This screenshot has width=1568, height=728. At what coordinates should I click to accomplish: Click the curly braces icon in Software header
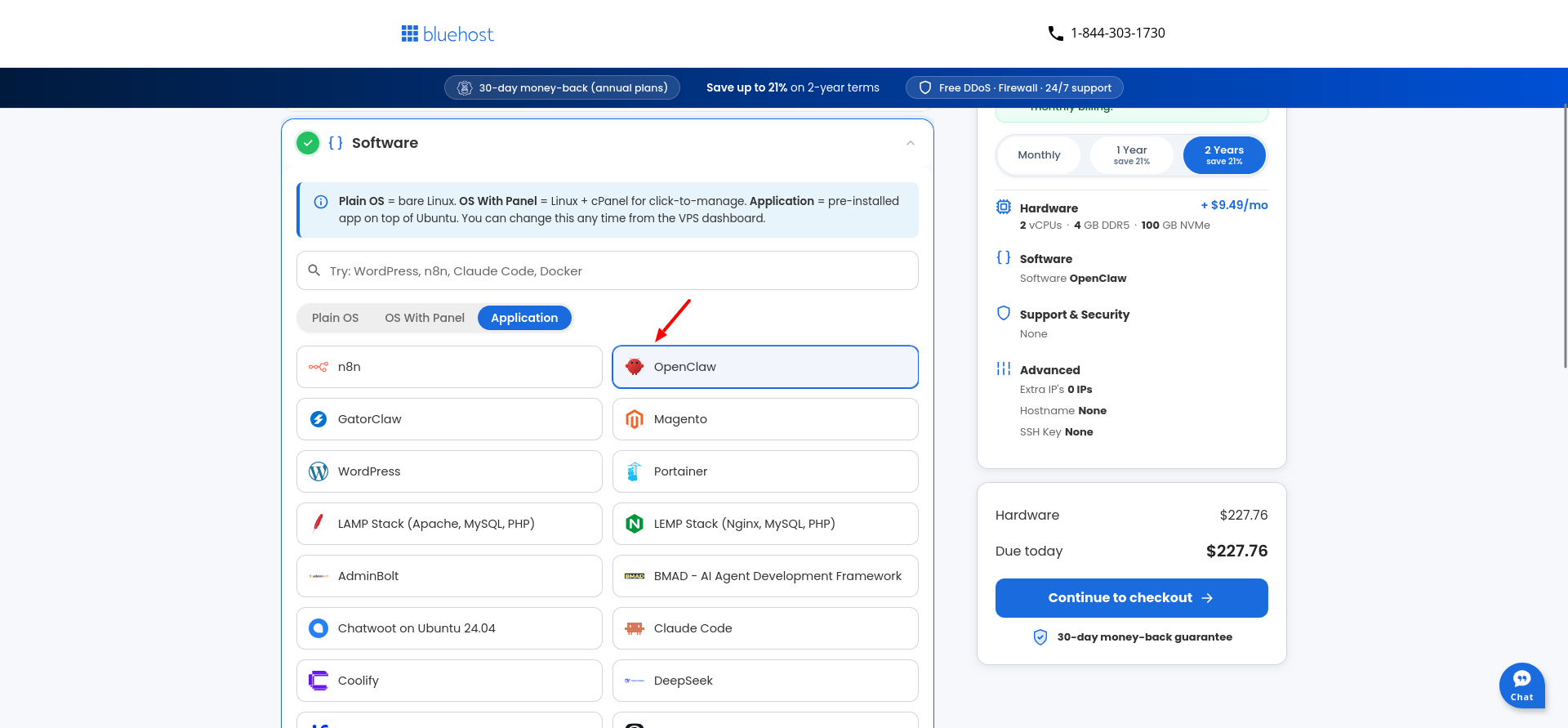[336, 143]
